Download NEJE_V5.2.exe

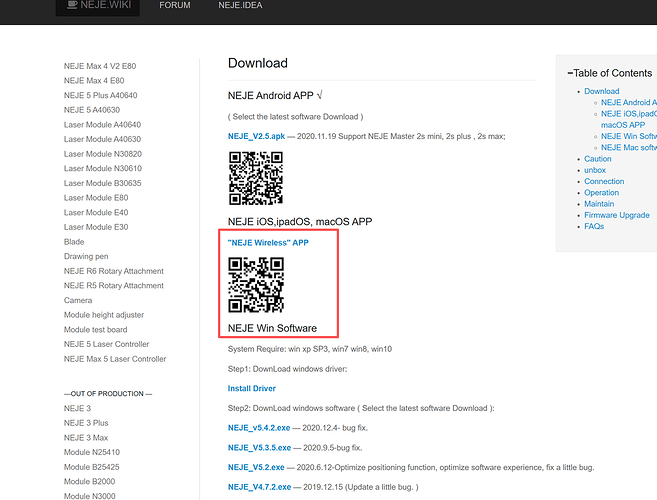coord(255,467)
